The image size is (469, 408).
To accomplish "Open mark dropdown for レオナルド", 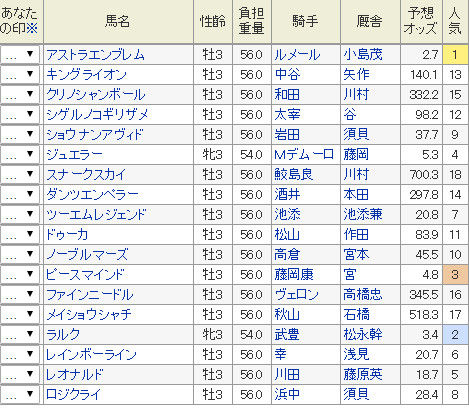I will tap(20, 374).
